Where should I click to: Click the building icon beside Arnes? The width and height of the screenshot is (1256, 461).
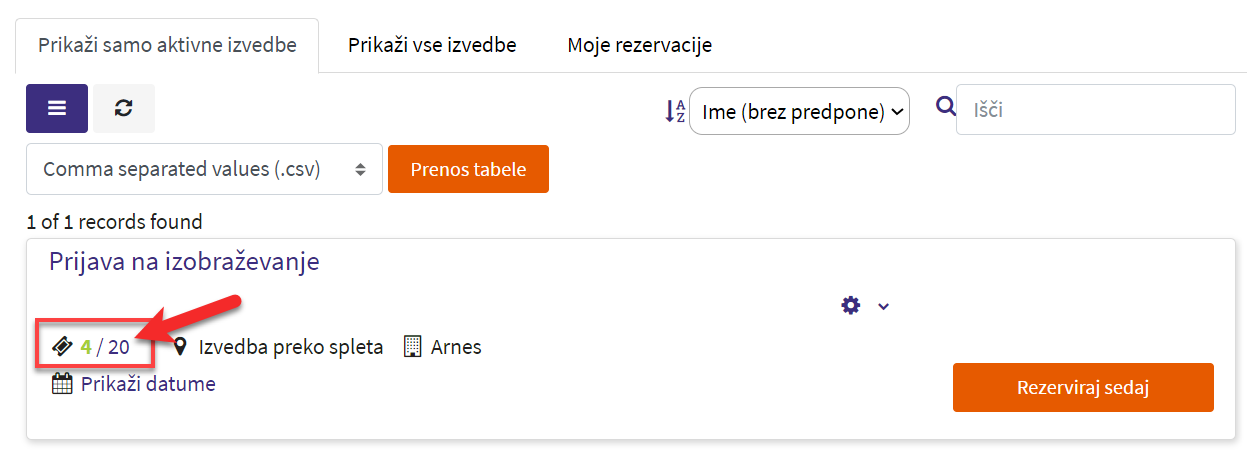[x=412, y=347]
